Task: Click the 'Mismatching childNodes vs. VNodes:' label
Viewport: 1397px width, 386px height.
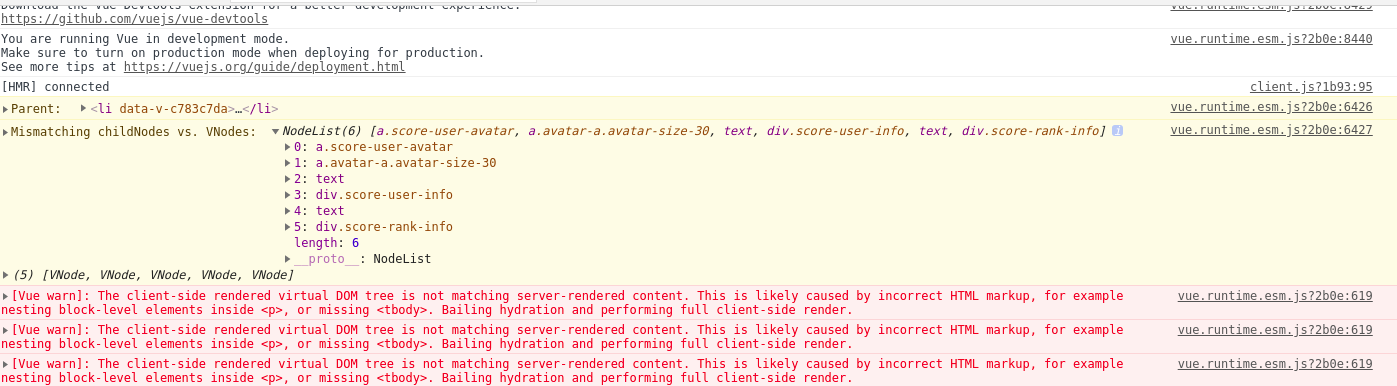Action: (134, 132)
